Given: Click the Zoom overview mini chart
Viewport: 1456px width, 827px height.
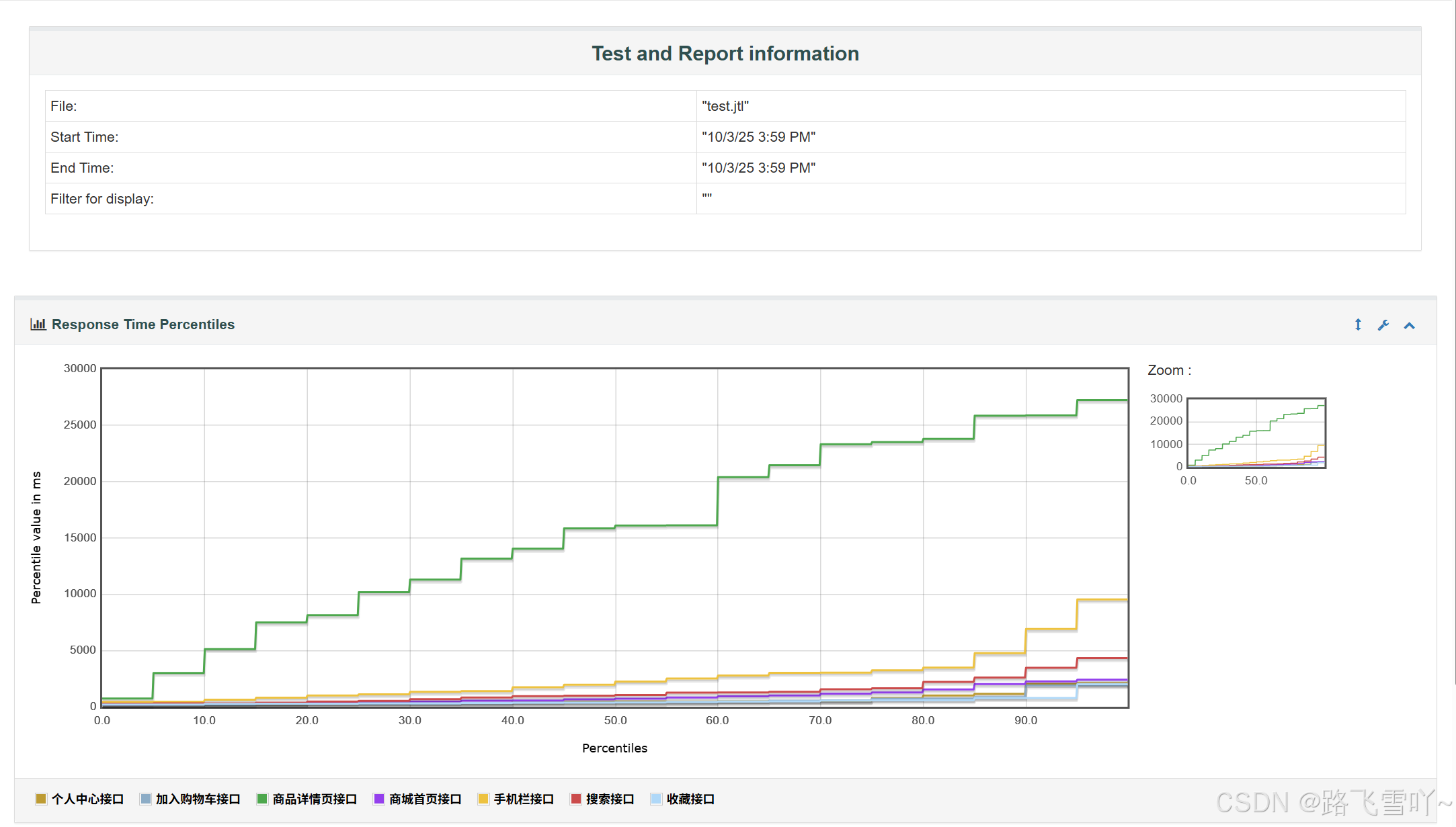Looking at the screenshot, I should tap(1256, 433).
